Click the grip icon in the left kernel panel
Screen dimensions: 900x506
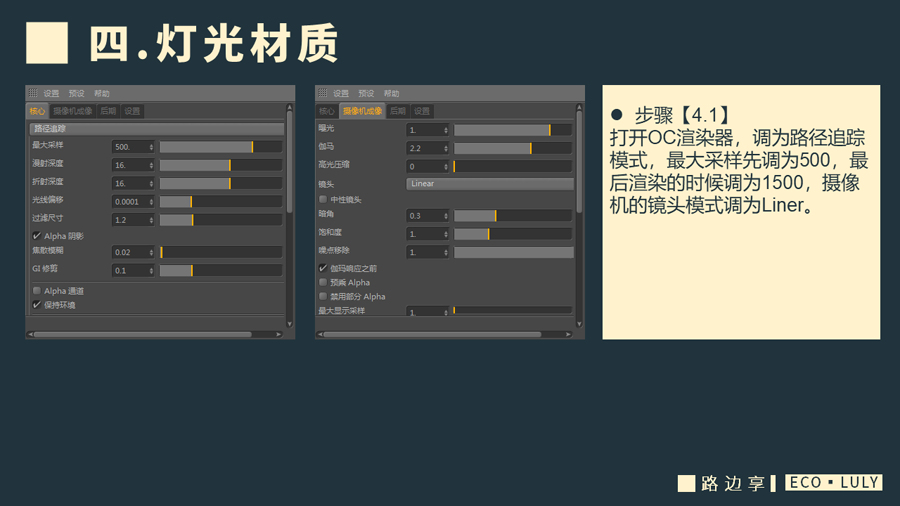33,93
